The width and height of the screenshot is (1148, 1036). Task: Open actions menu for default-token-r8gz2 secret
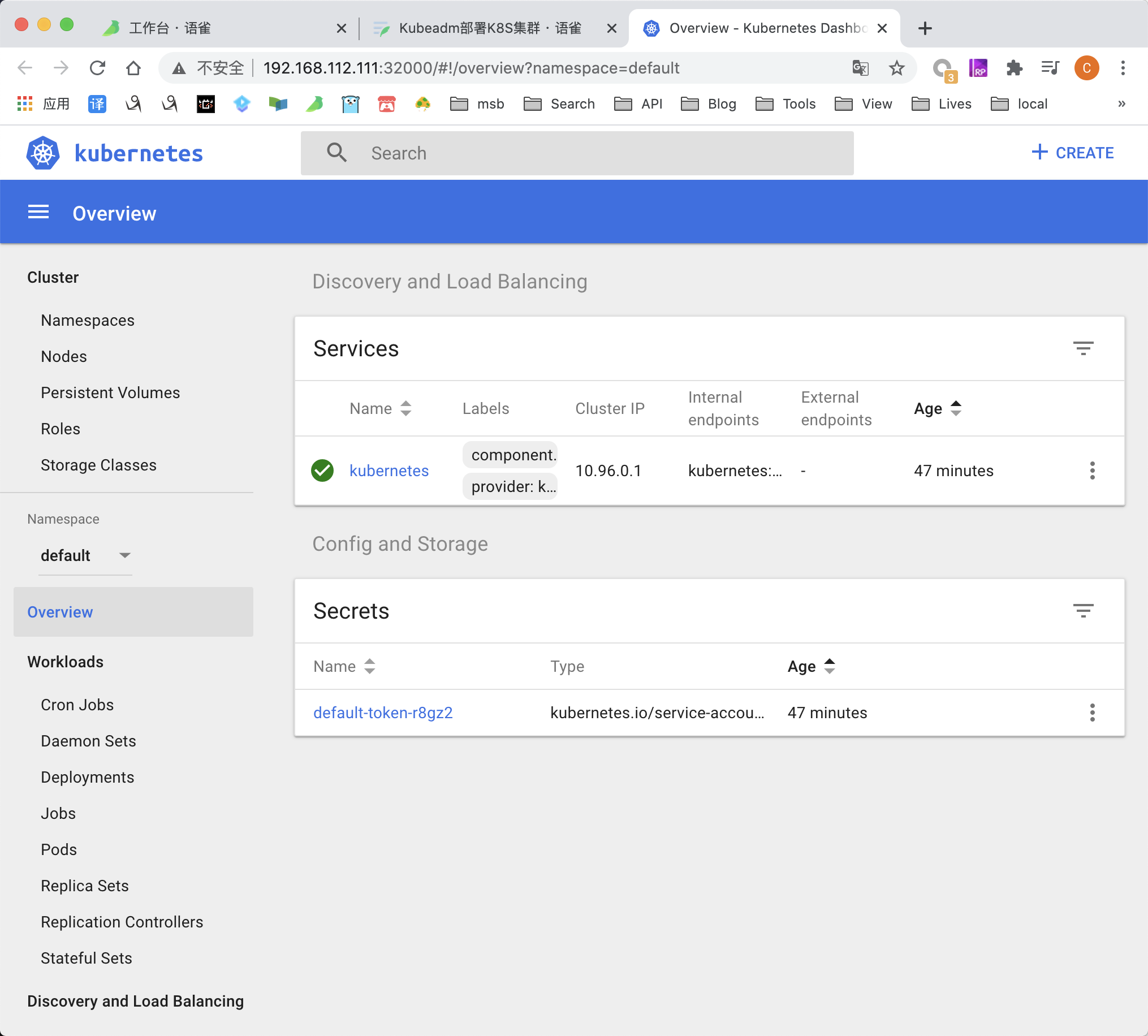pos(1091,713)
